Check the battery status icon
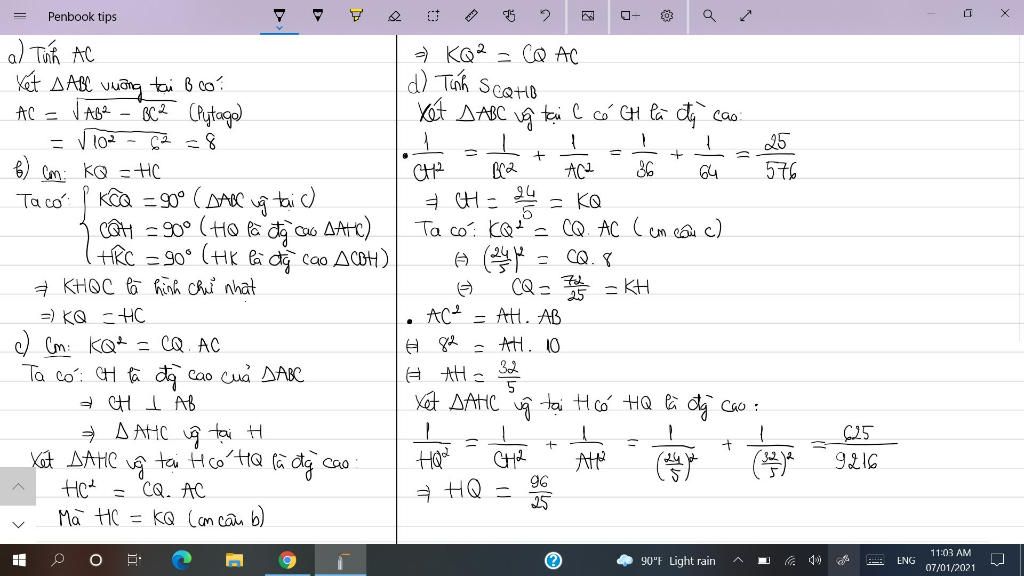The width and height of the screenshot is (1024, 576). point(763,560)
